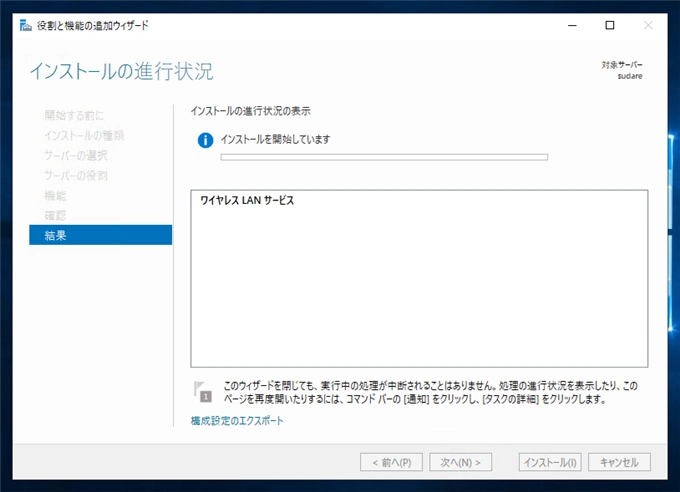This screenshot has height=492, width=680.
Task: Select the サーバーの選択 step
Action: tap(75, 155)
